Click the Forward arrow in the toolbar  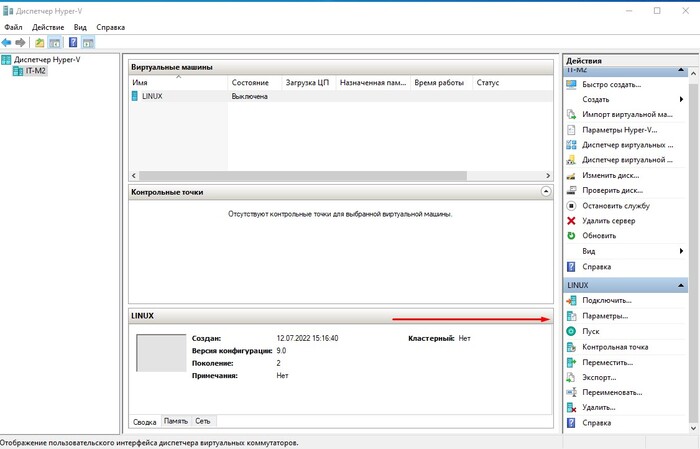click(x=20, y=43)
